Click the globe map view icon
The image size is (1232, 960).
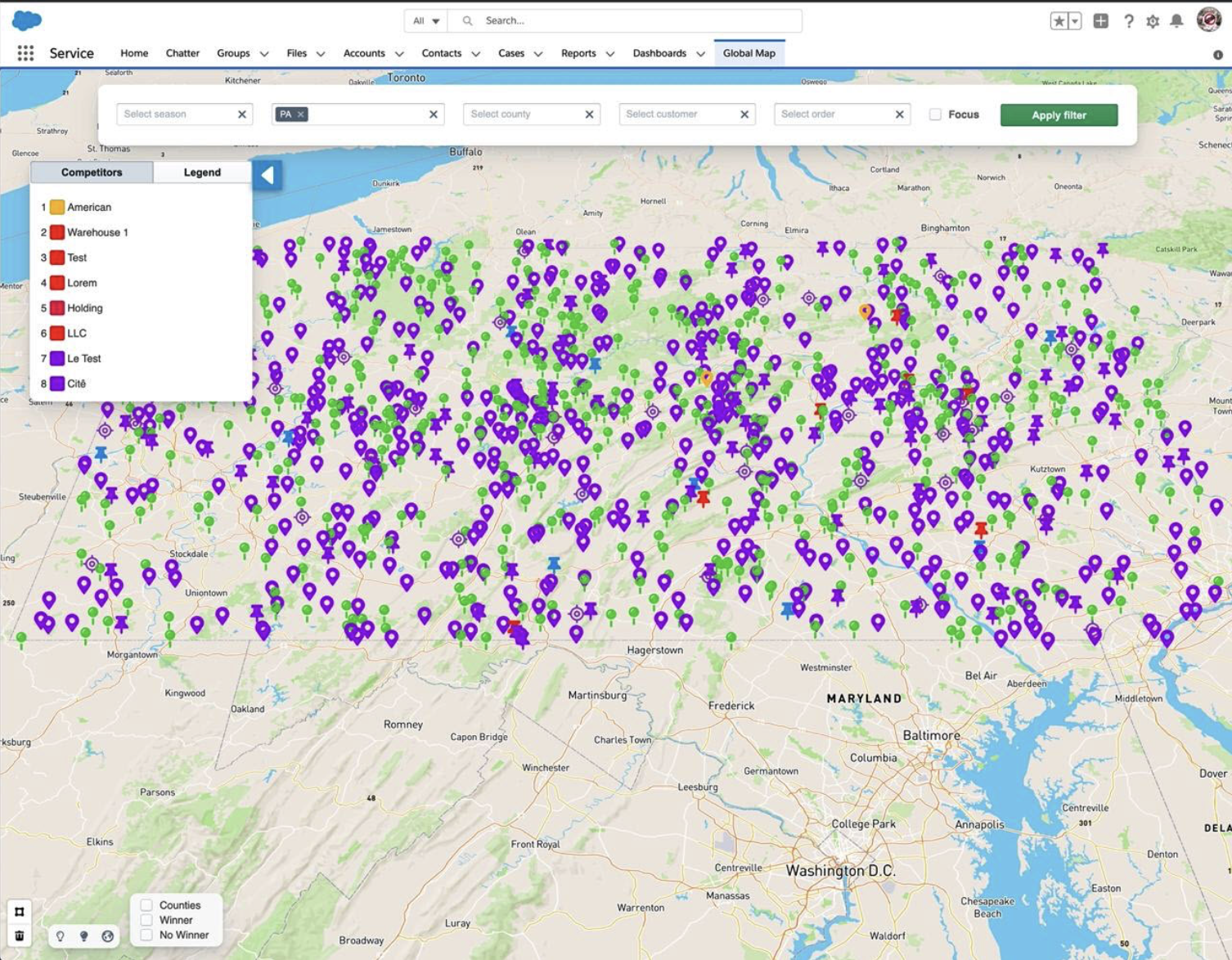[107, 936]
